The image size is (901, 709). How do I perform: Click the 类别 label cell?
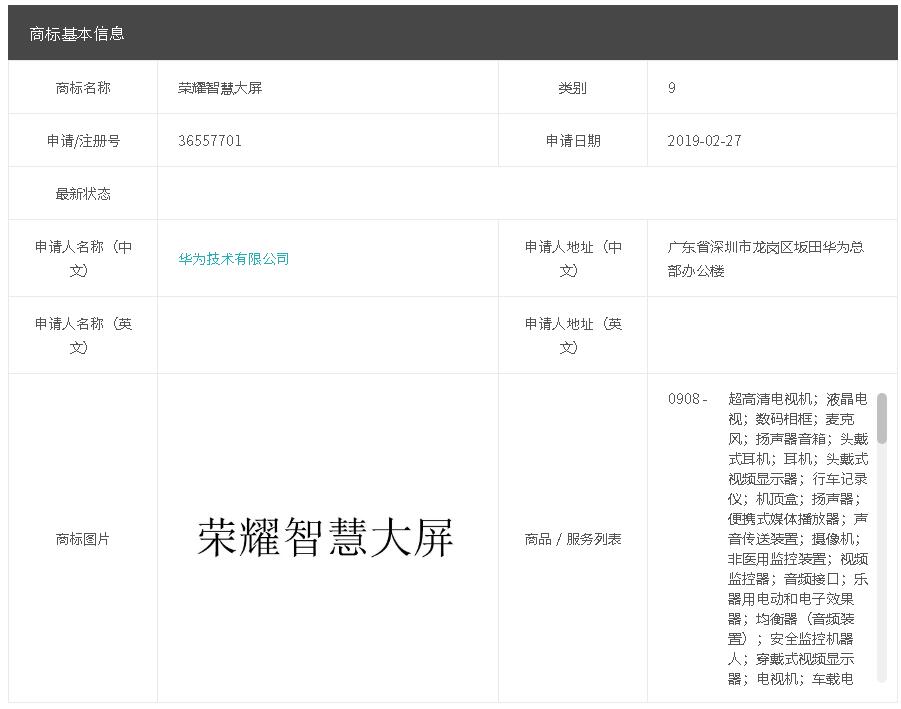pyautogui.click(x=573, y=88)
